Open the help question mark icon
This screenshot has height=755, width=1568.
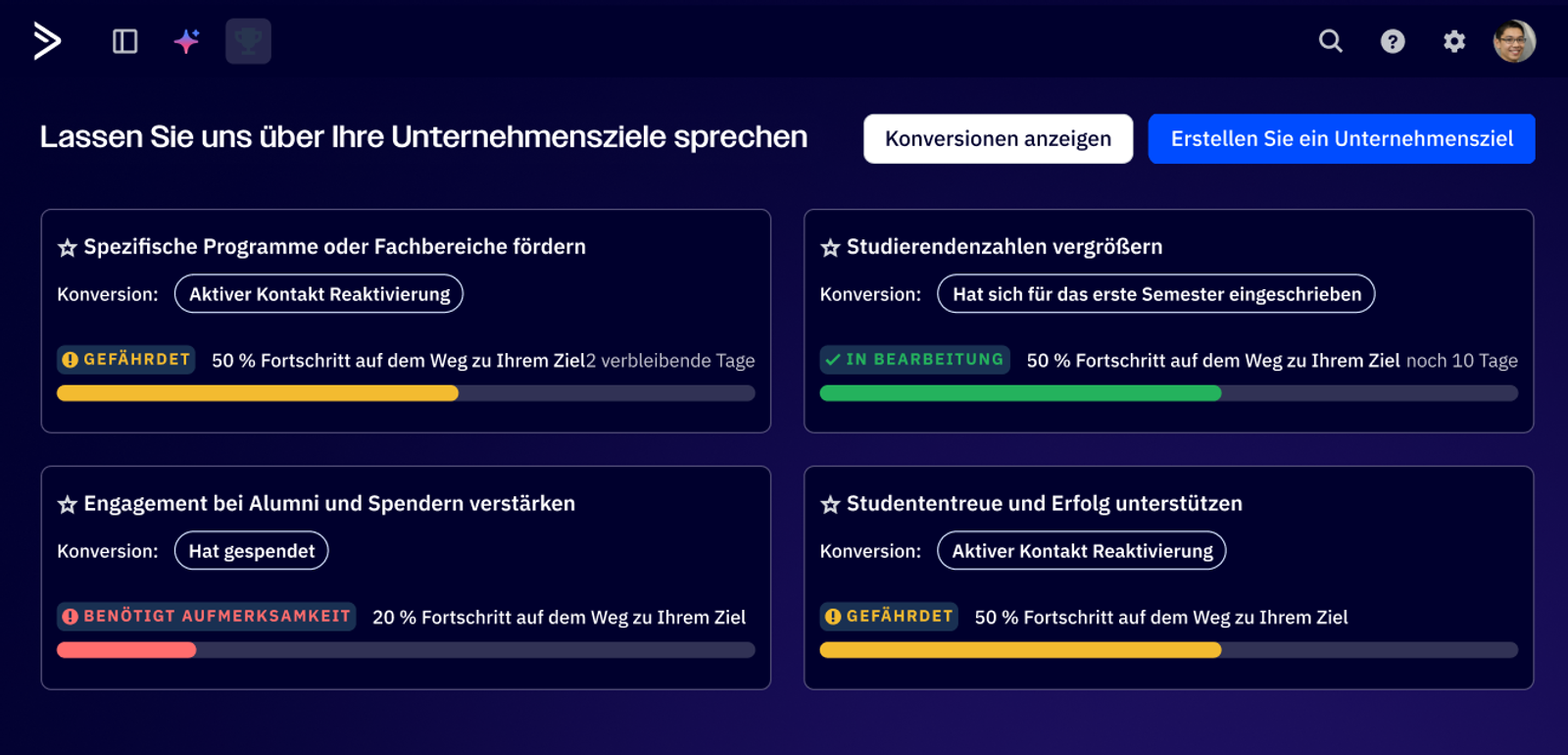point(1393,41)
